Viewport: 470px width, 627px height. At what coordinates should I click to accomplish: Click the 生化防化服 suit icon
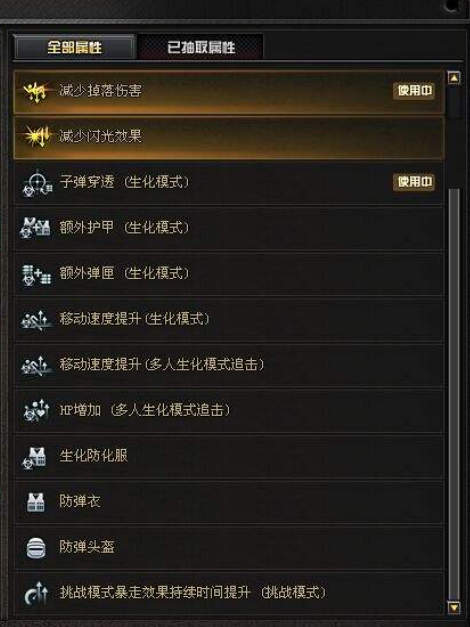(34, 457)
